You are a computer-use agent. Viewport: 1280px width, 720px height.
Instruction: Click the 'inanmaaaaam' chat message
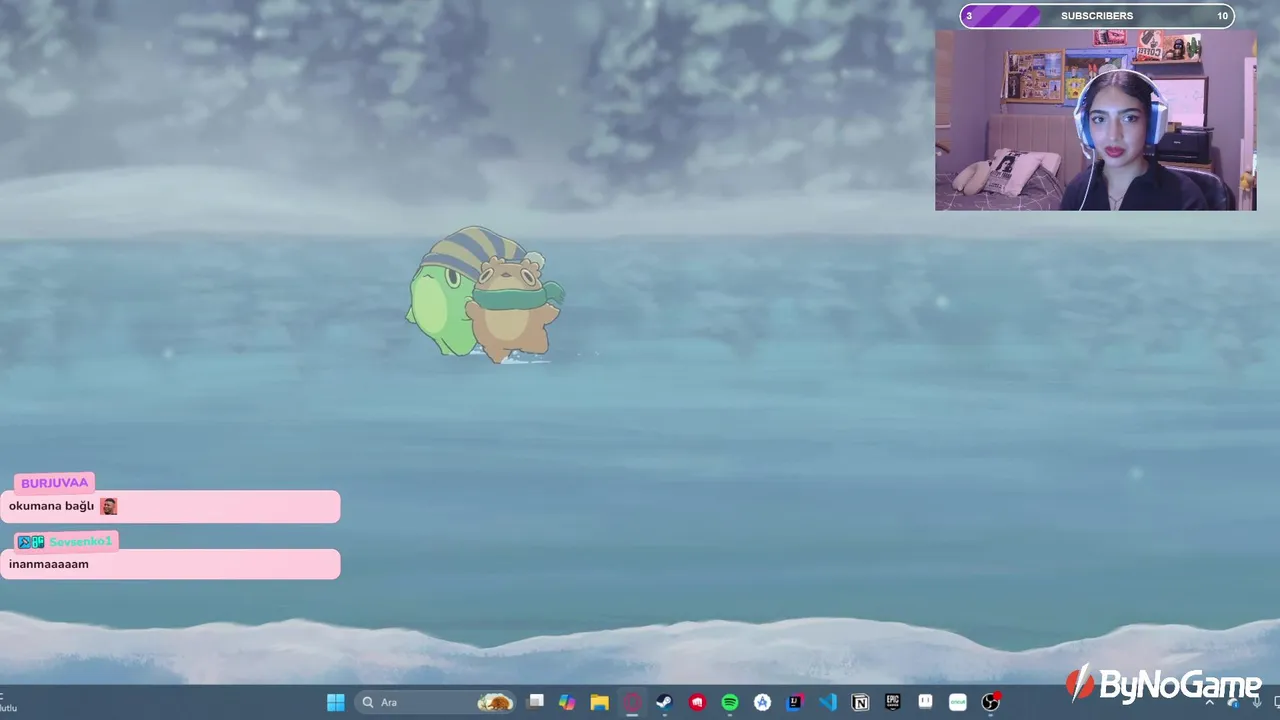(49, 564)
